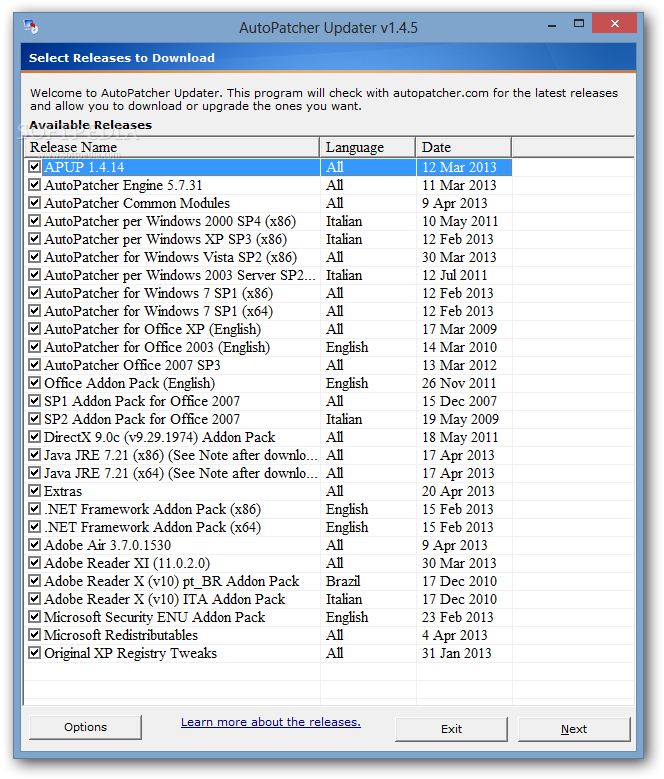
Task: Uncheck Java JRE 7.21 (x86) checkbox
Action: (34, 455)
